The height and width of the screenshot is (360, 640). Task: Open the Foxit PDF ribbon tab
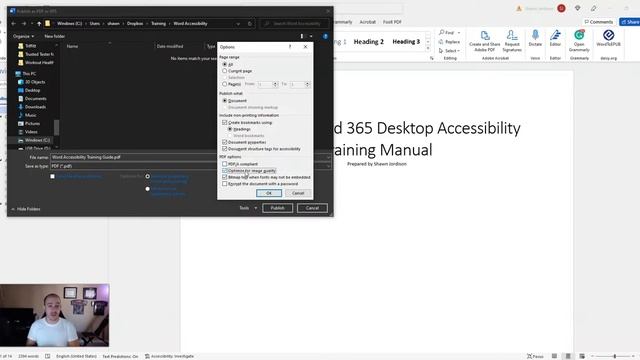click(392, 22)
